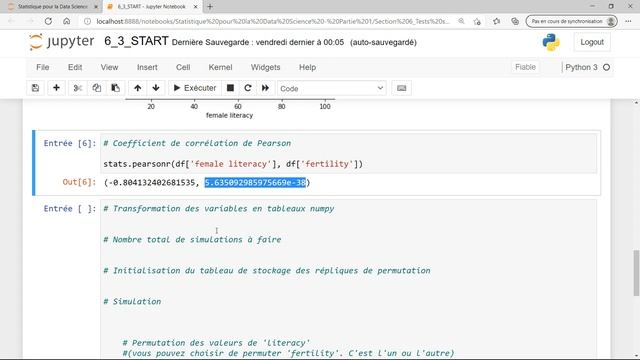
Task: Cut selected cells with scissors icon
Action: coord(78,88)
